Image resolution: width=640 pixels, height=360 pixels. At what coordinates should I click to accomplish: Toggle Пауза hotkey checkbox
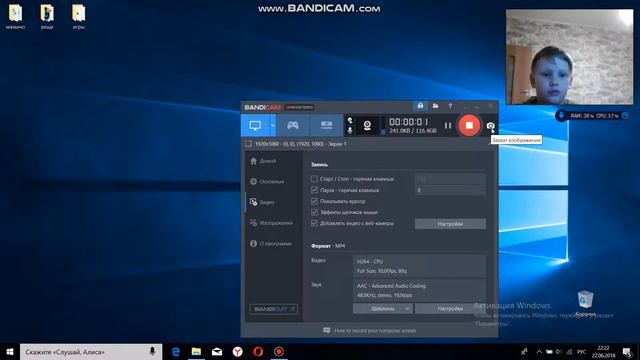pyautogui.click(x=314, y=190)
